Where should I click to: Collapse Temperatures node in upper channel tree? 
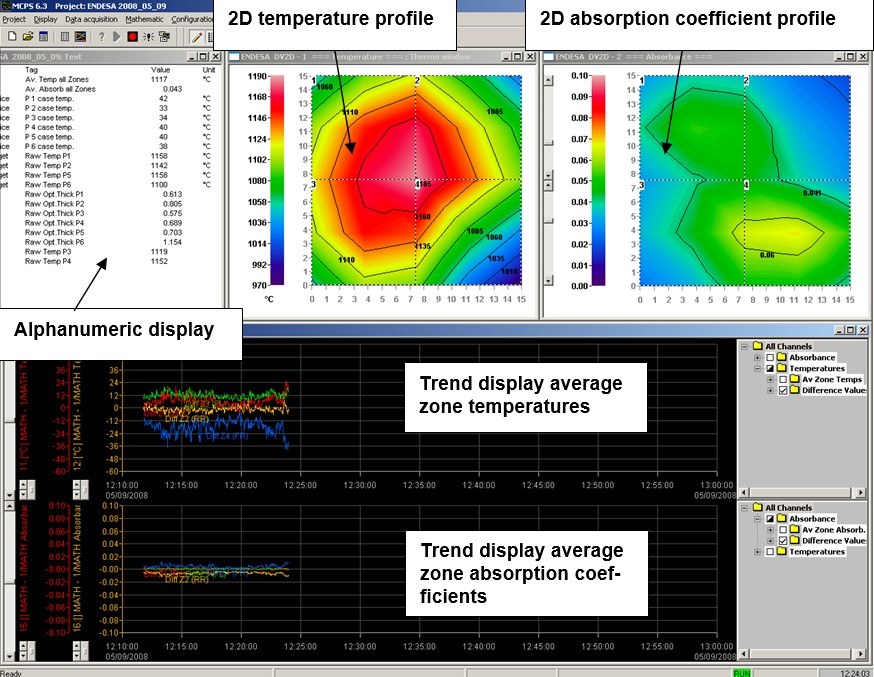point(757,368)
